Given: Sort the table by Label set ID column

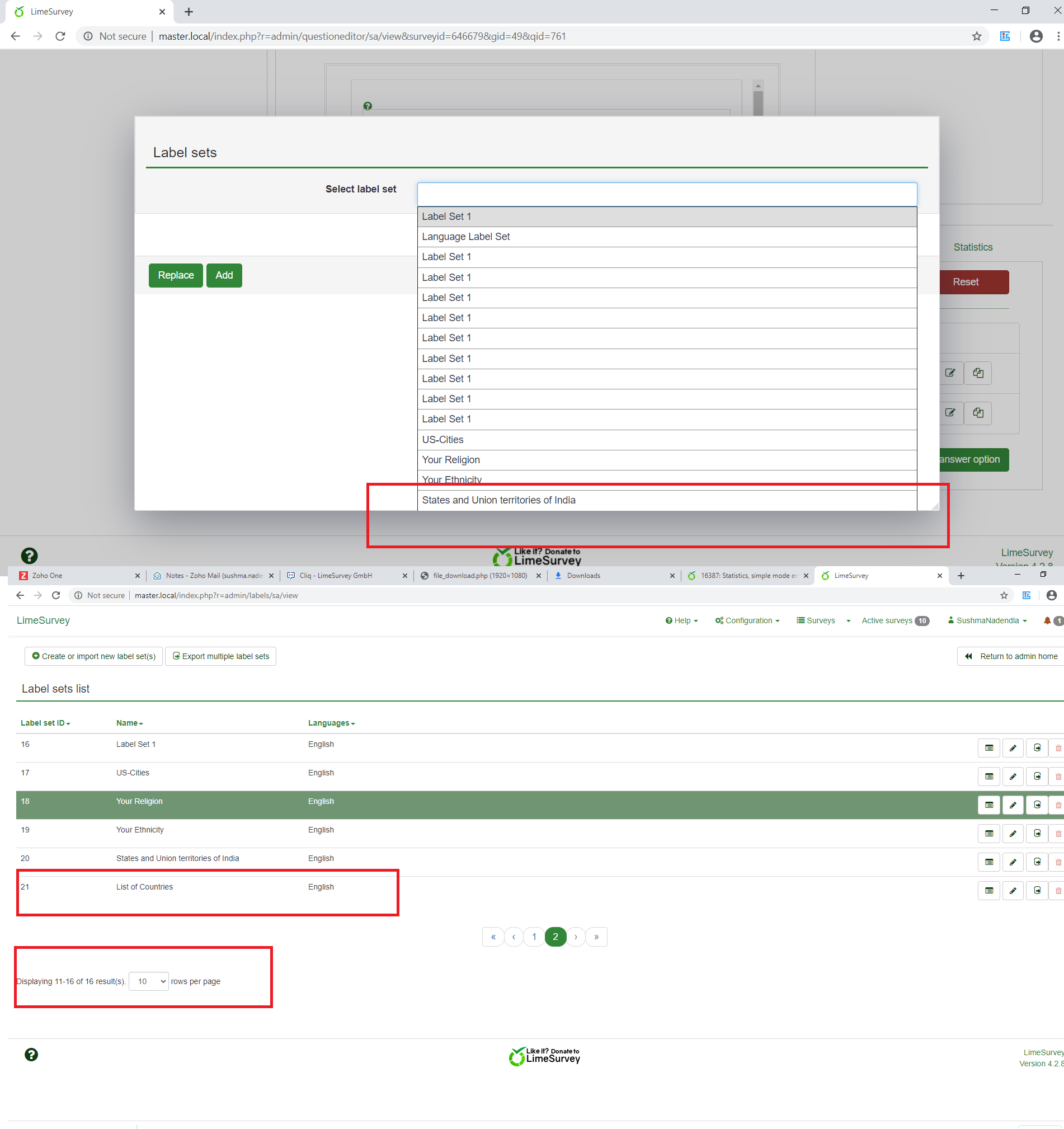Looking at the screenshot, I should pyautogui.click(x=45, y=723).
